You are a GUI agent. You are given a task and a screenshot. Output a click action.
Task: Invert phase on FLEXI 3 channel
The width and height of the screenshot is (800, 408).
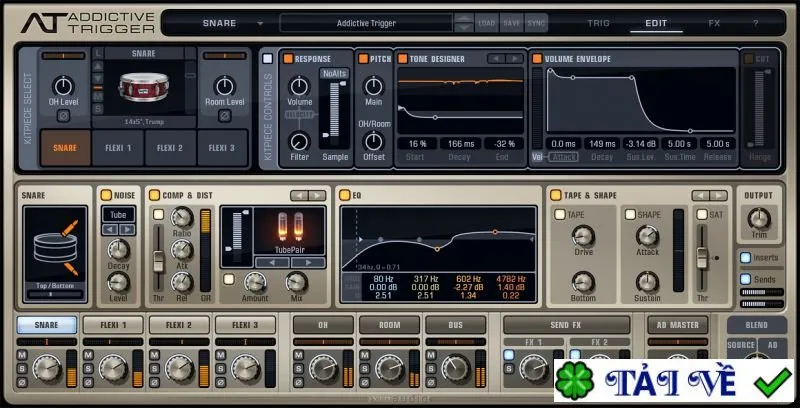[220, 381]
